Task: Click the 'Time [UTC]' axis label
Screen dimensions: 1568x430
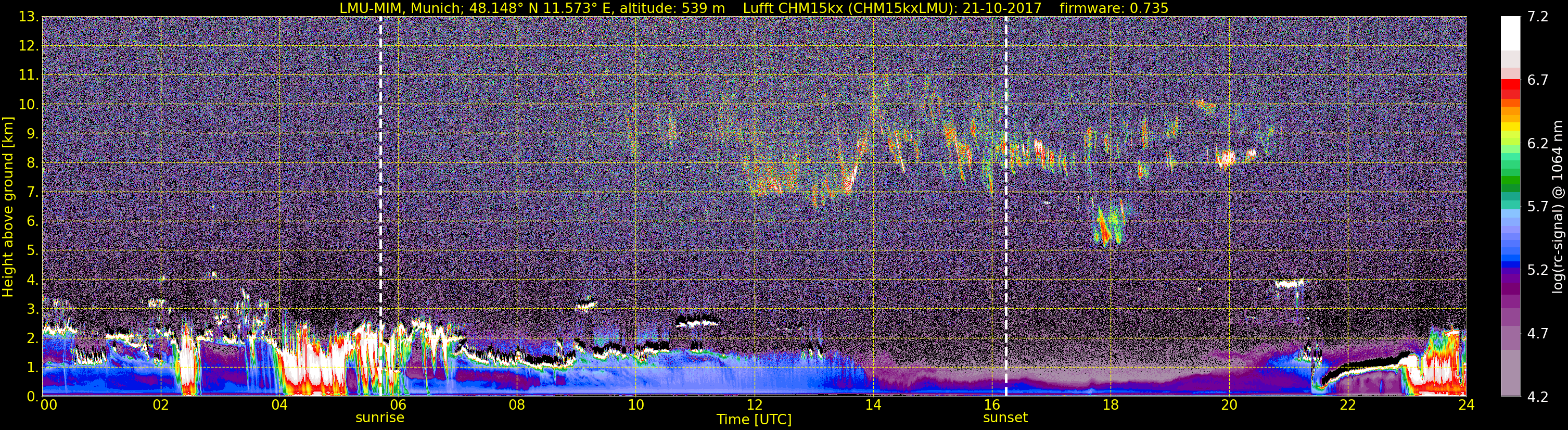Action: [754, 420]
